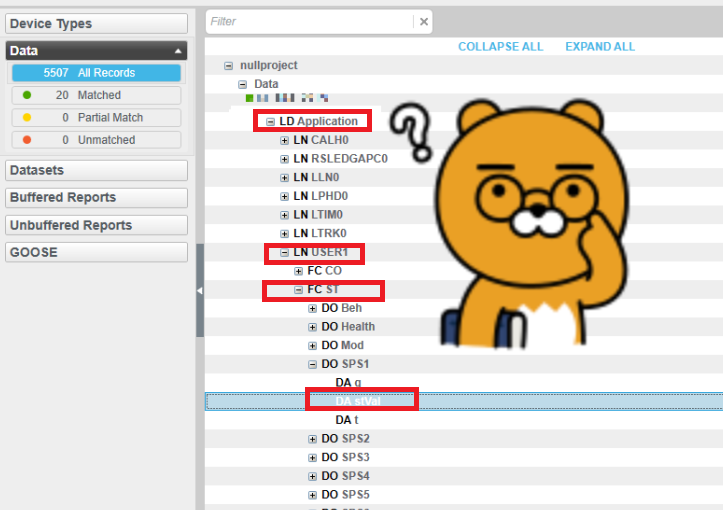Select the 0 Unmatched filter
Screen dimensions: 723x510
click(x=96, y=140)
